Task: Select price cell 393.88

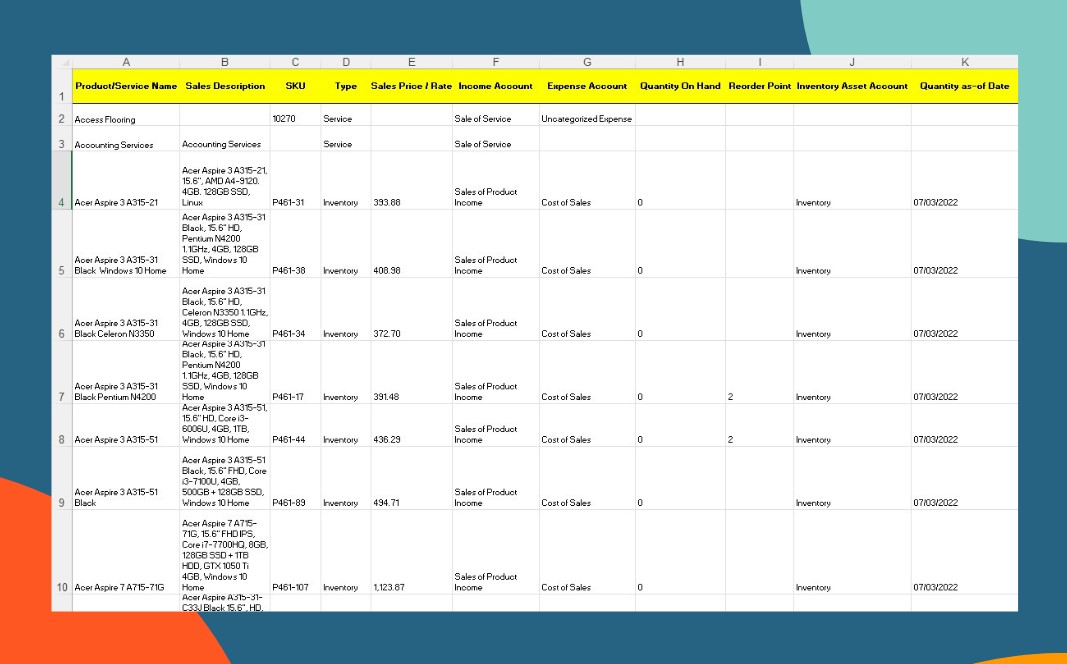Action: [x=412, y=180]
